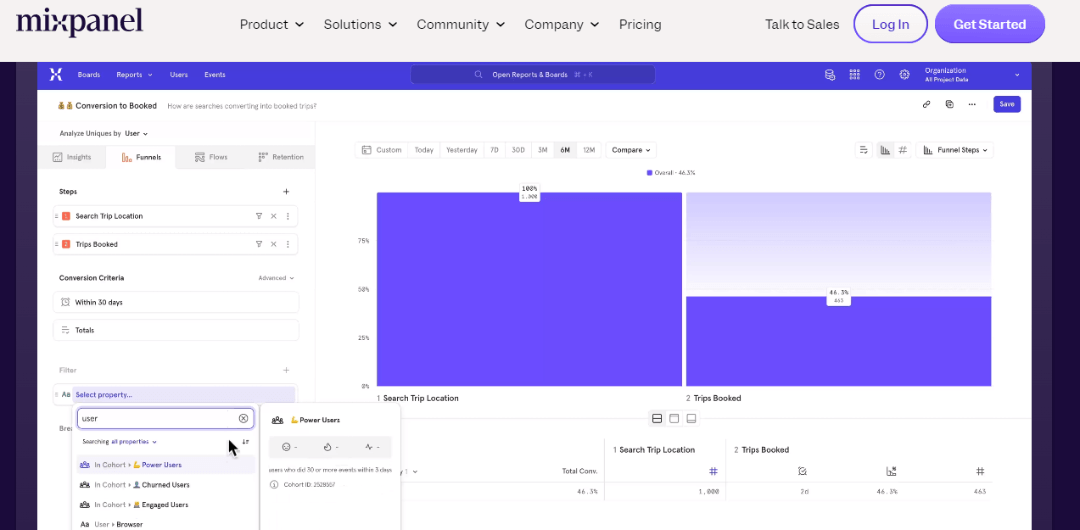This screenshot has width=1080, height=530.
Task: Open the apps grid icon
Action: pos(854,74)
